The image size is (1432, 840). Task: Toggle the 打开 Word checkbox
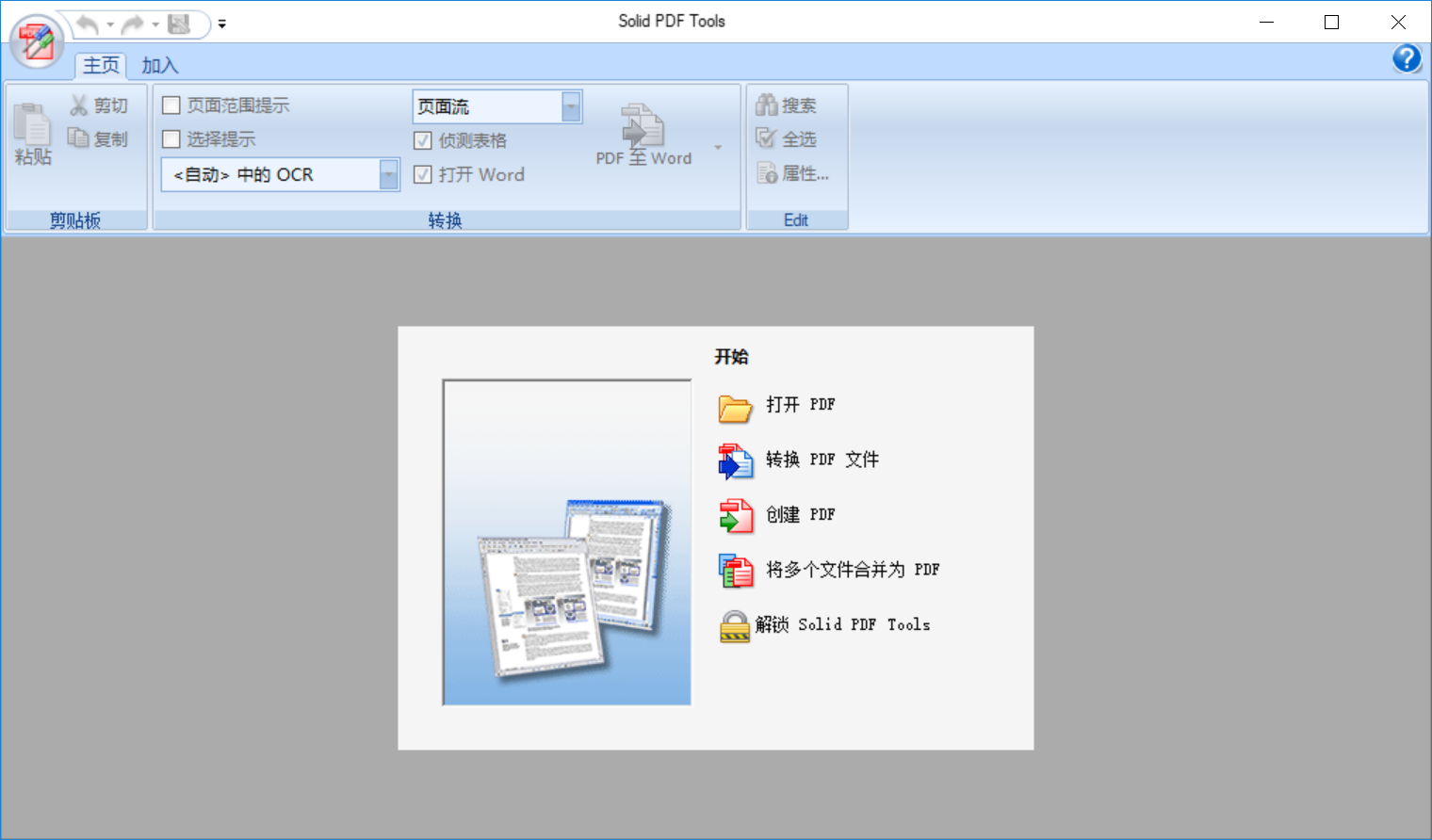[423, 174]
